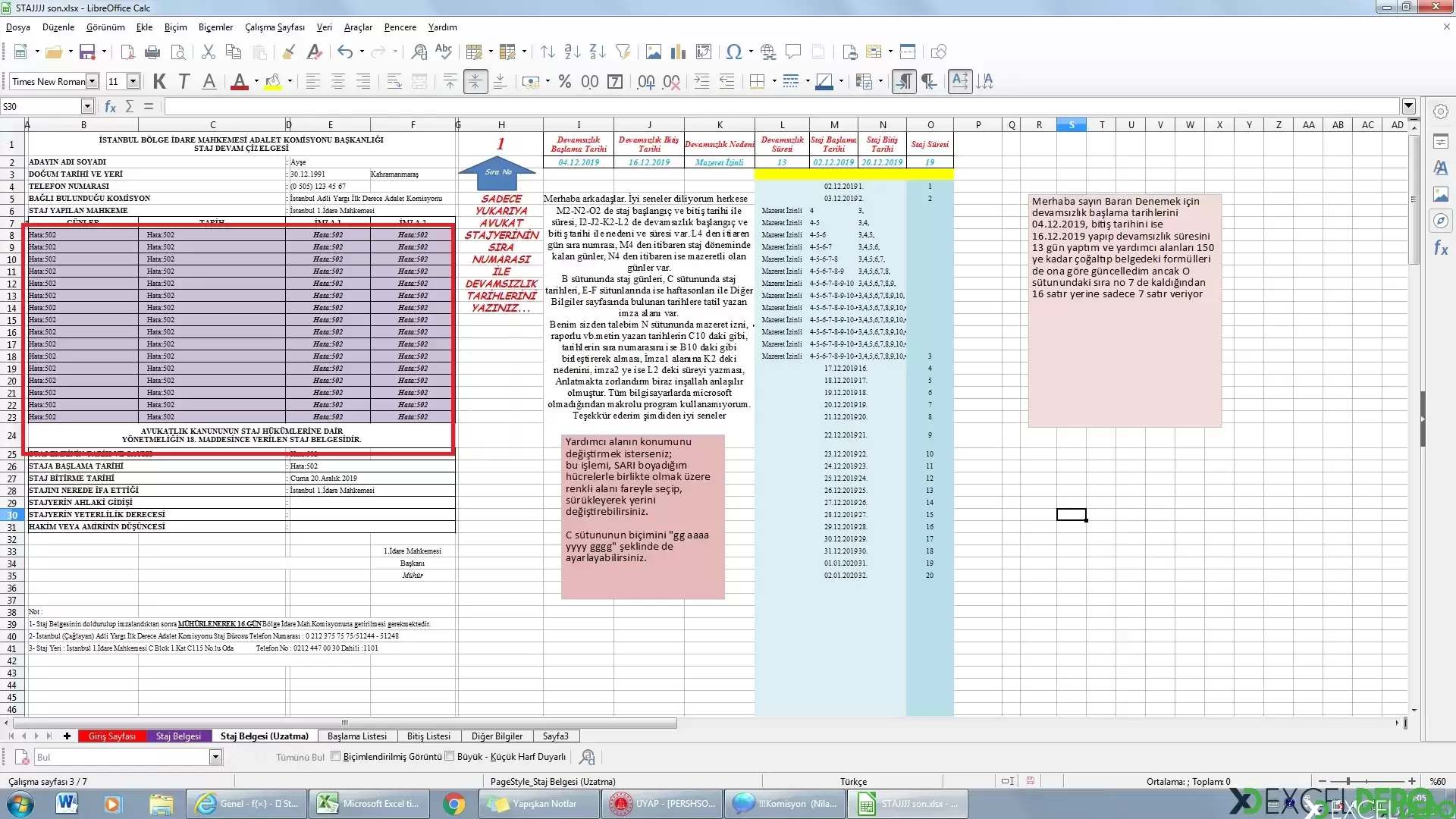Click the Tümünü Bul button
Image resolution: width=1456 pixels, height=819 pixels.
click(x=300, y=757)
